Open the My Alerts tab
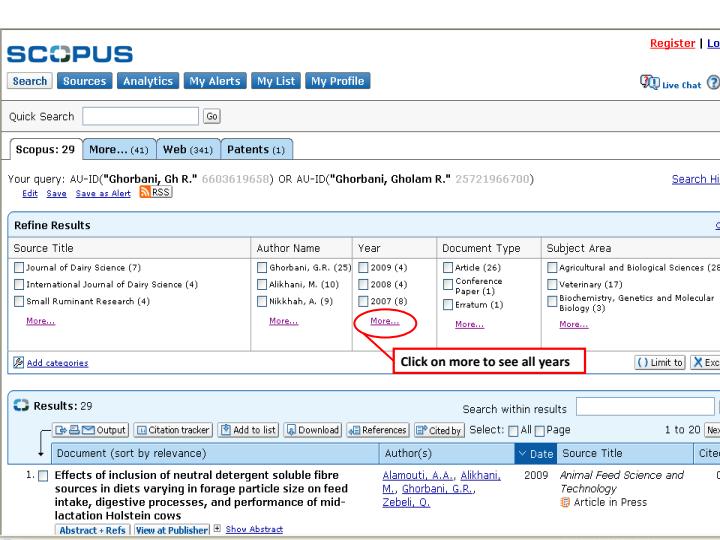The image size is (720, 540). coord(215,81)
